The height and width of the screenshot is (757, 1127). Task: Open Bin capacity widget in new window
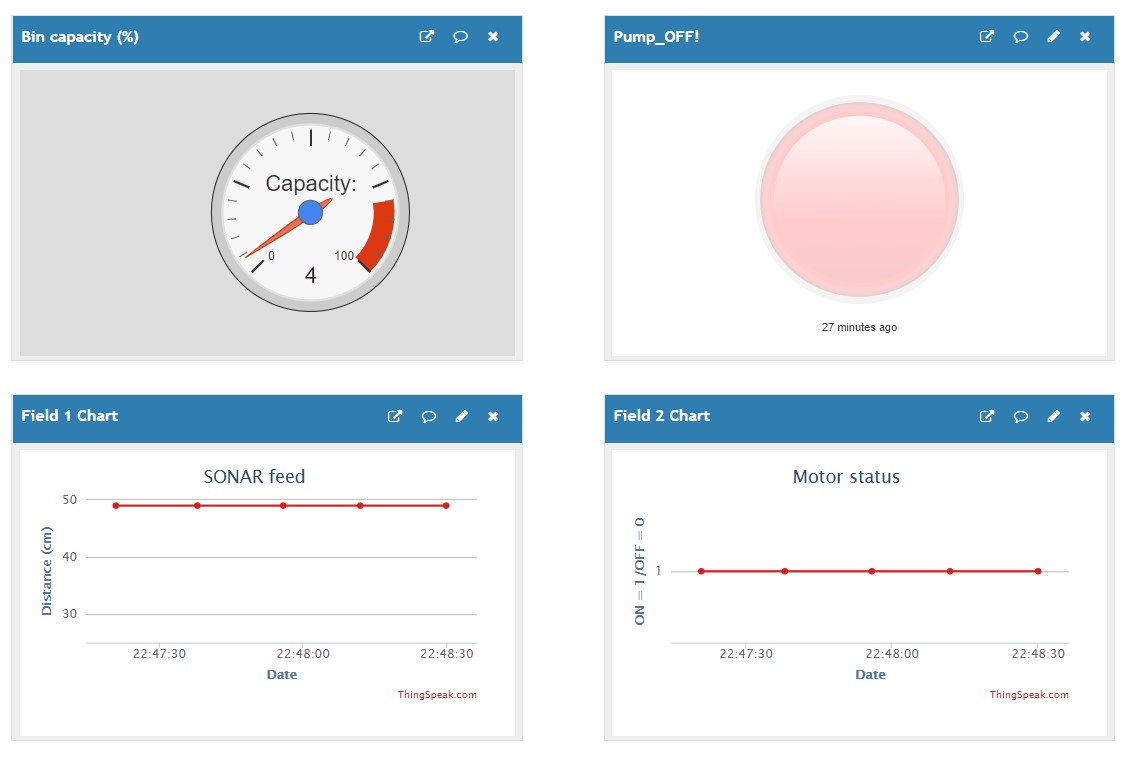pyautogui.click(x=427, y=37)
